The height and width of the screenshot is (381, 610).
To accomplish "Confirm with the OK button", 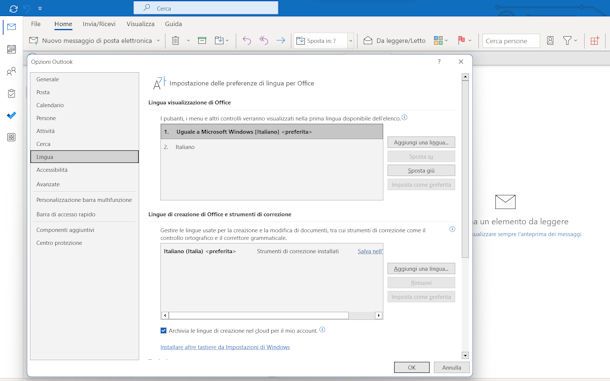I will pyautogui.click(x=412, y=367).
